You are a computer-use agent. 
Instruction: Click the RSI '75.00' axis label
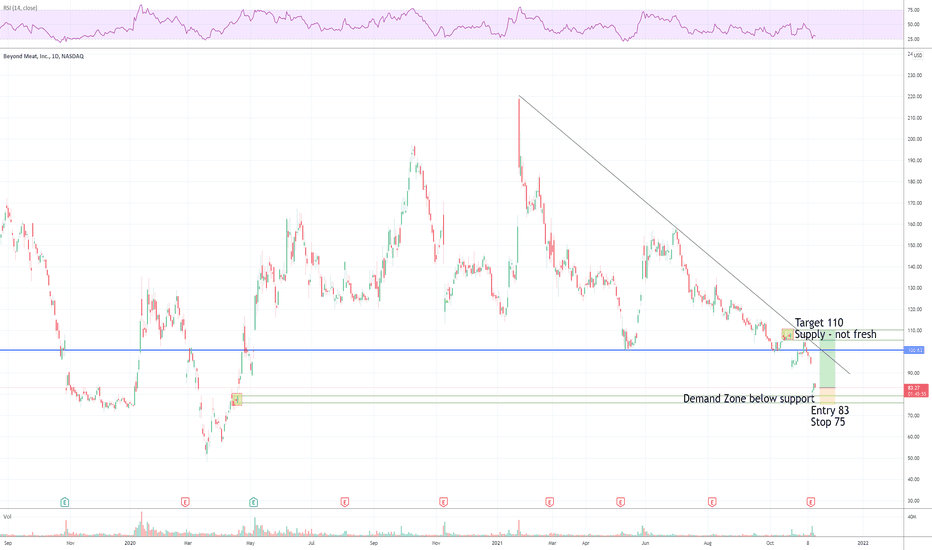click(x=914, y=10)
